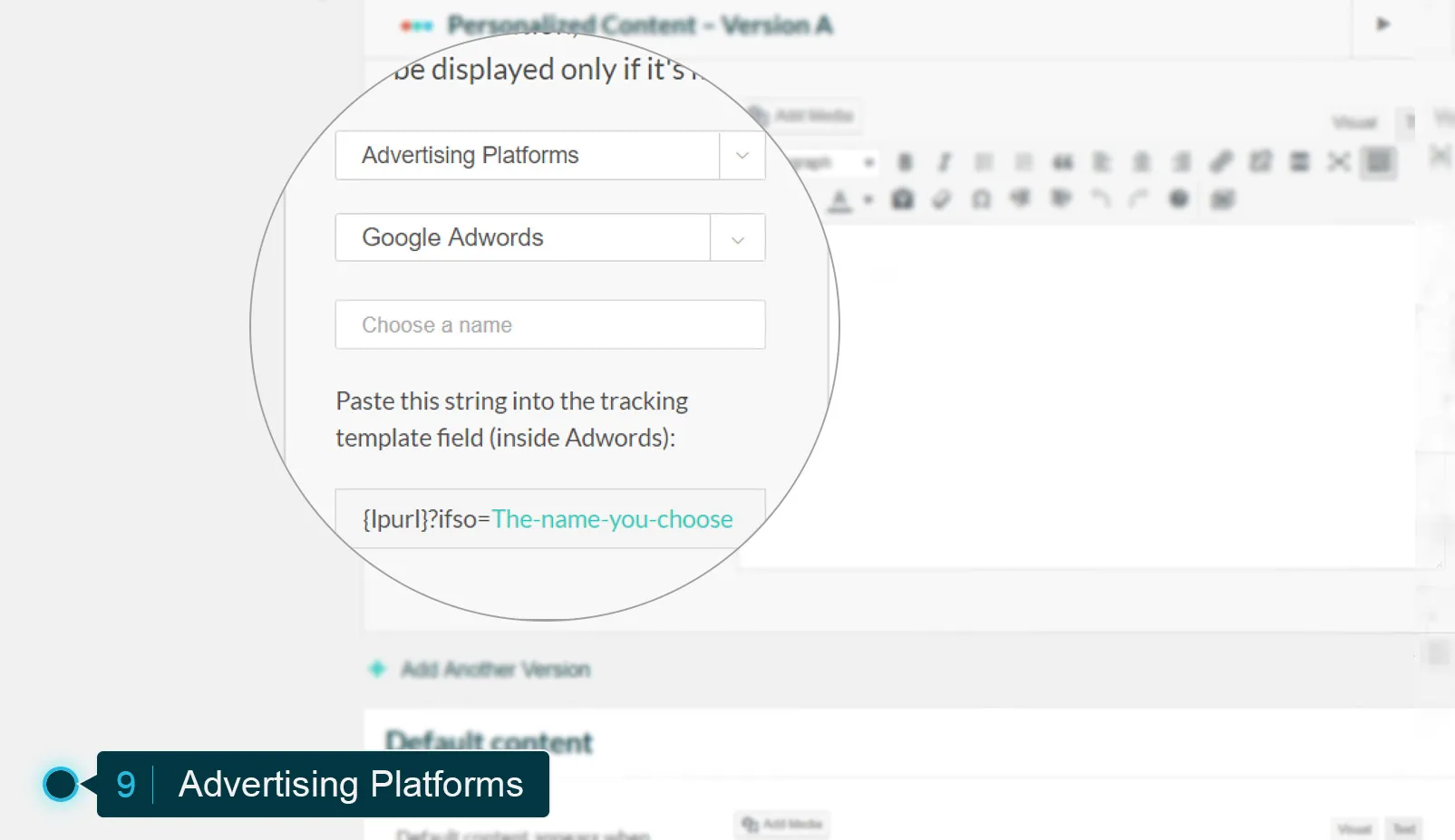Click the clear formatting eraser icon

click(x=942, y=199)
